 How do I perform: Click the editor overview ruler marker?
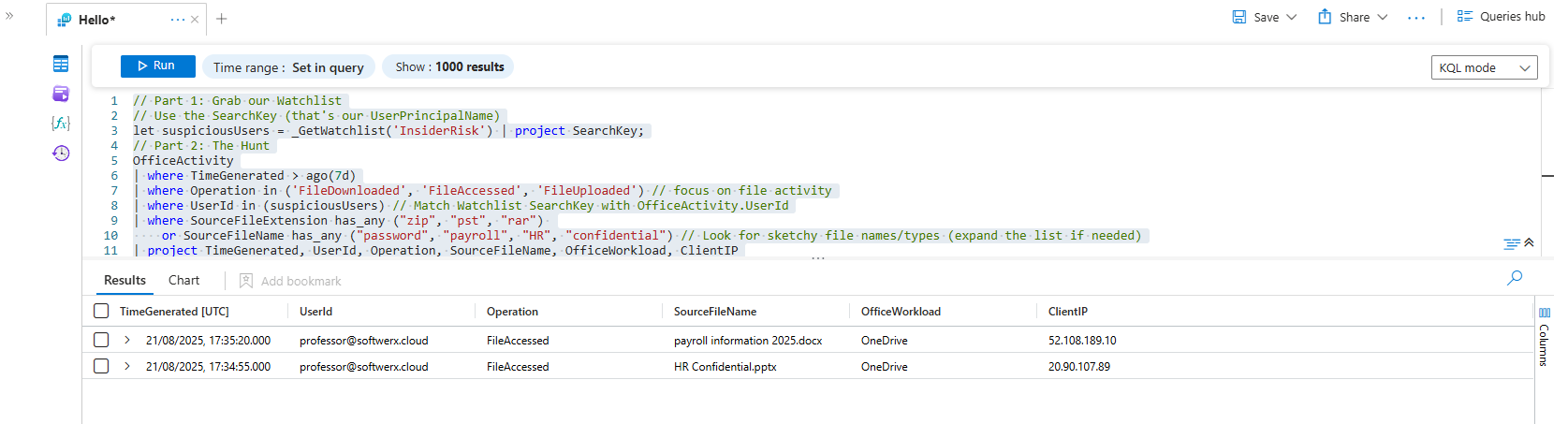(1547, 176)
